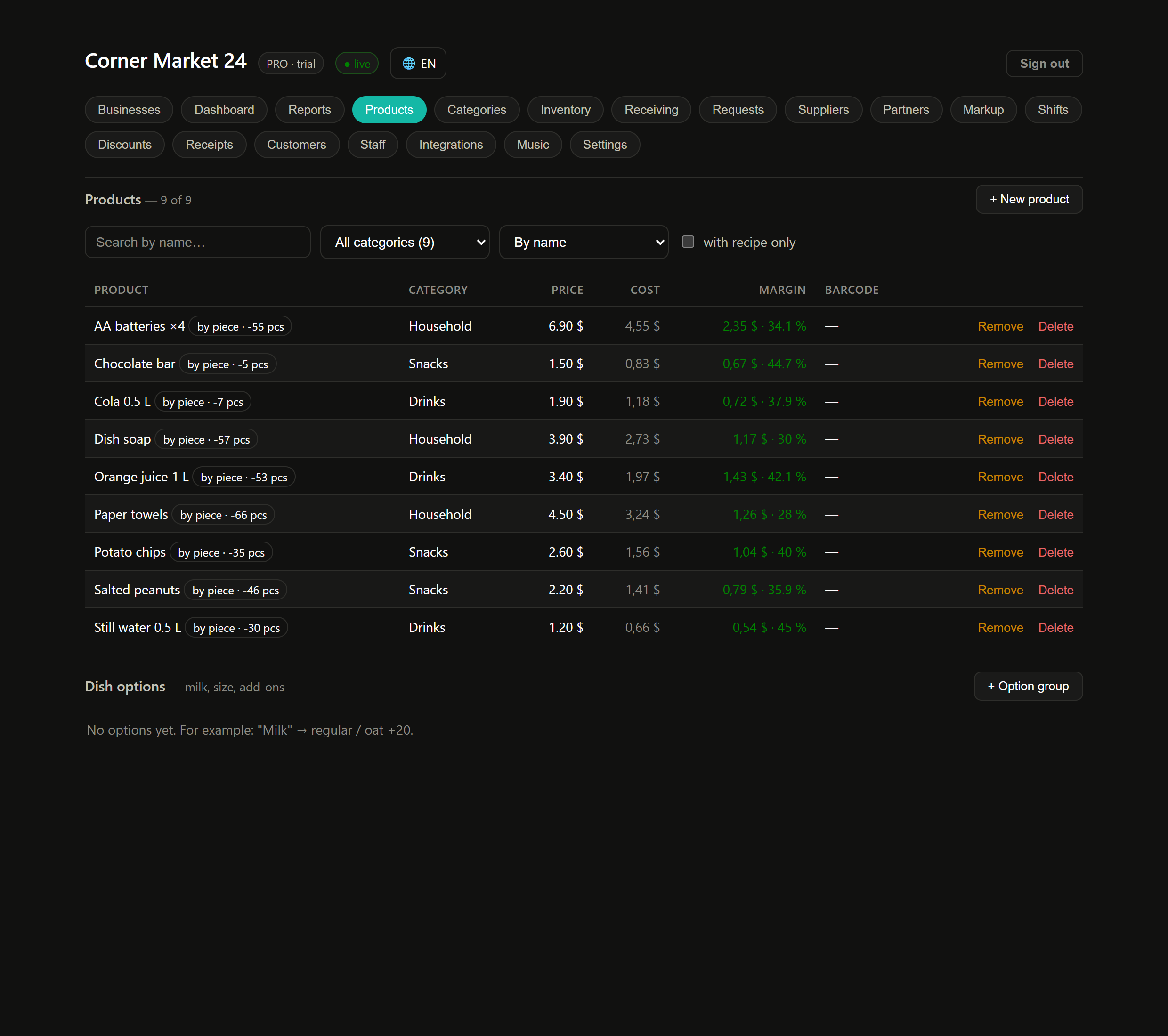Open the All categories dropdown
This screenshot has width=1168, height=1036.
[405, 243]
